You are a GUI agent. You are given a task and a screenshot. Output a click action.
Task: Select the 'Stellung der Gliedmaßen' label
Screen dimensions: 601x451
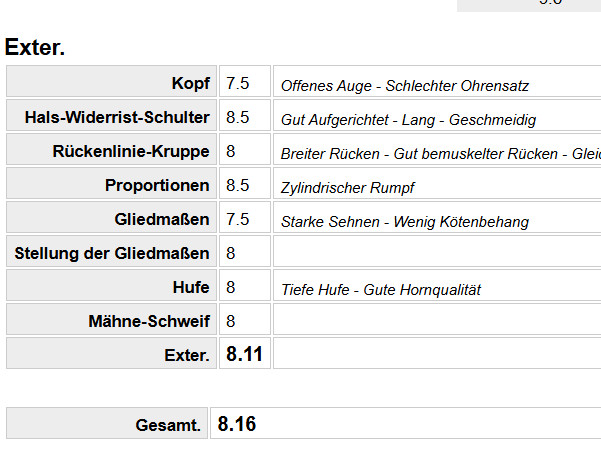pos(112,253)
